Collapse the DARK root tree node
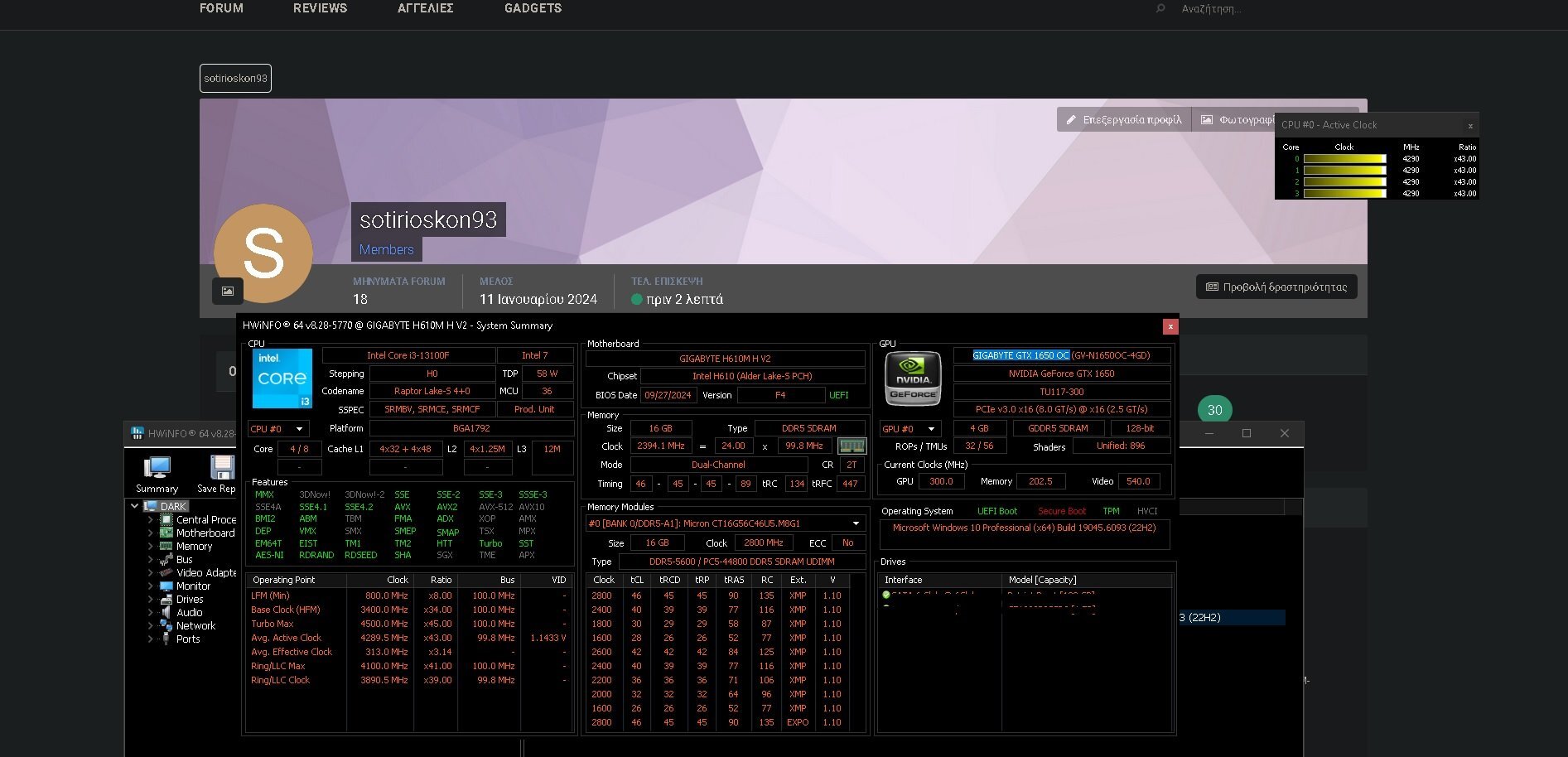 pyautogui.click(x=135, y=506)
